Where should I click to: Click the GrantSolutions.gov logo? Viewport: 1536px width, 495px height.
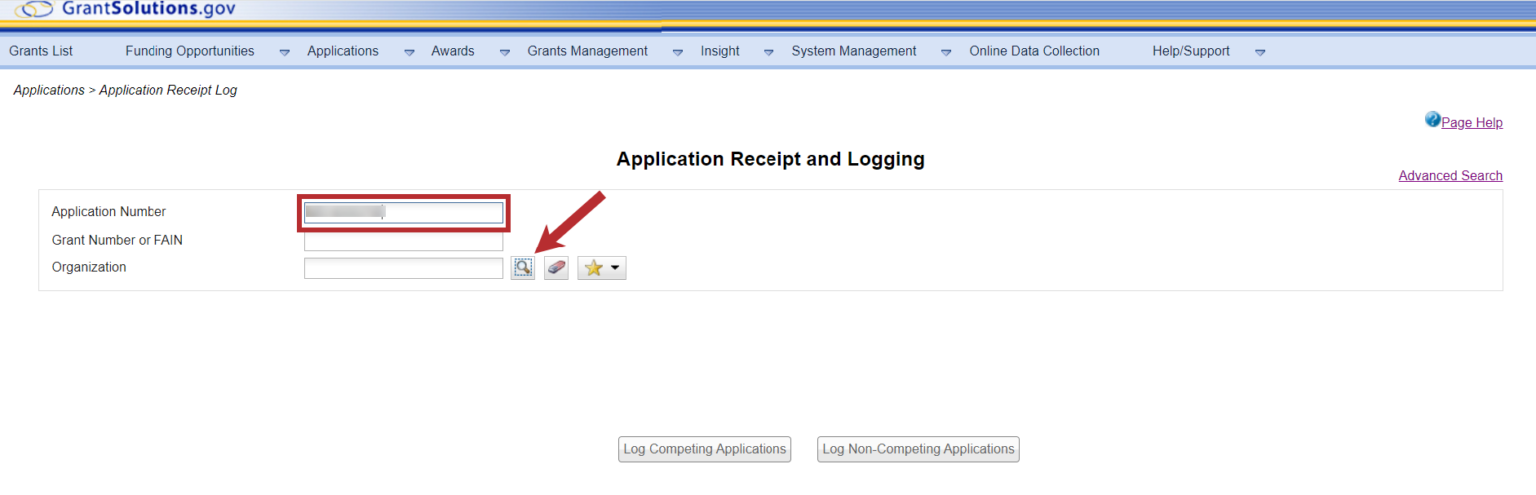point(125,10)
